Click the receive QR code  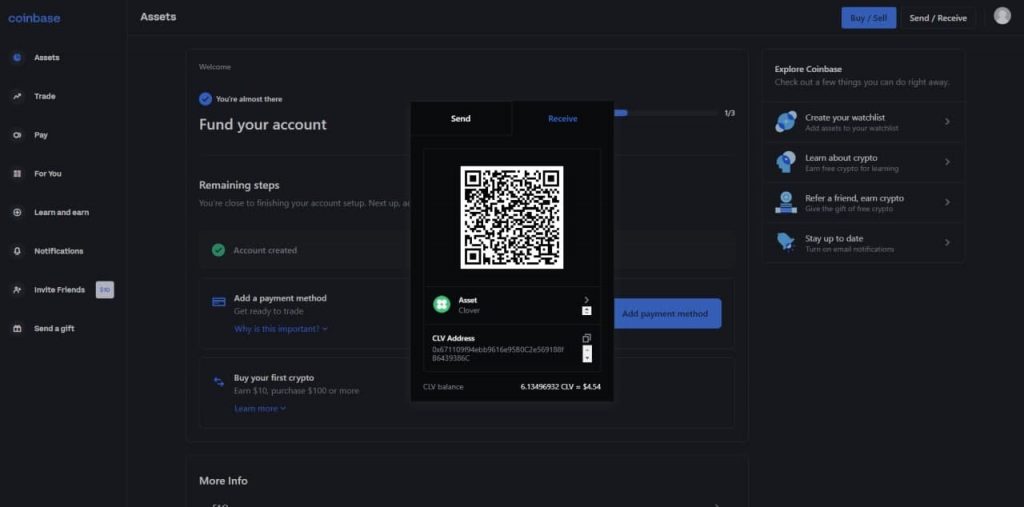click(512, 217)
